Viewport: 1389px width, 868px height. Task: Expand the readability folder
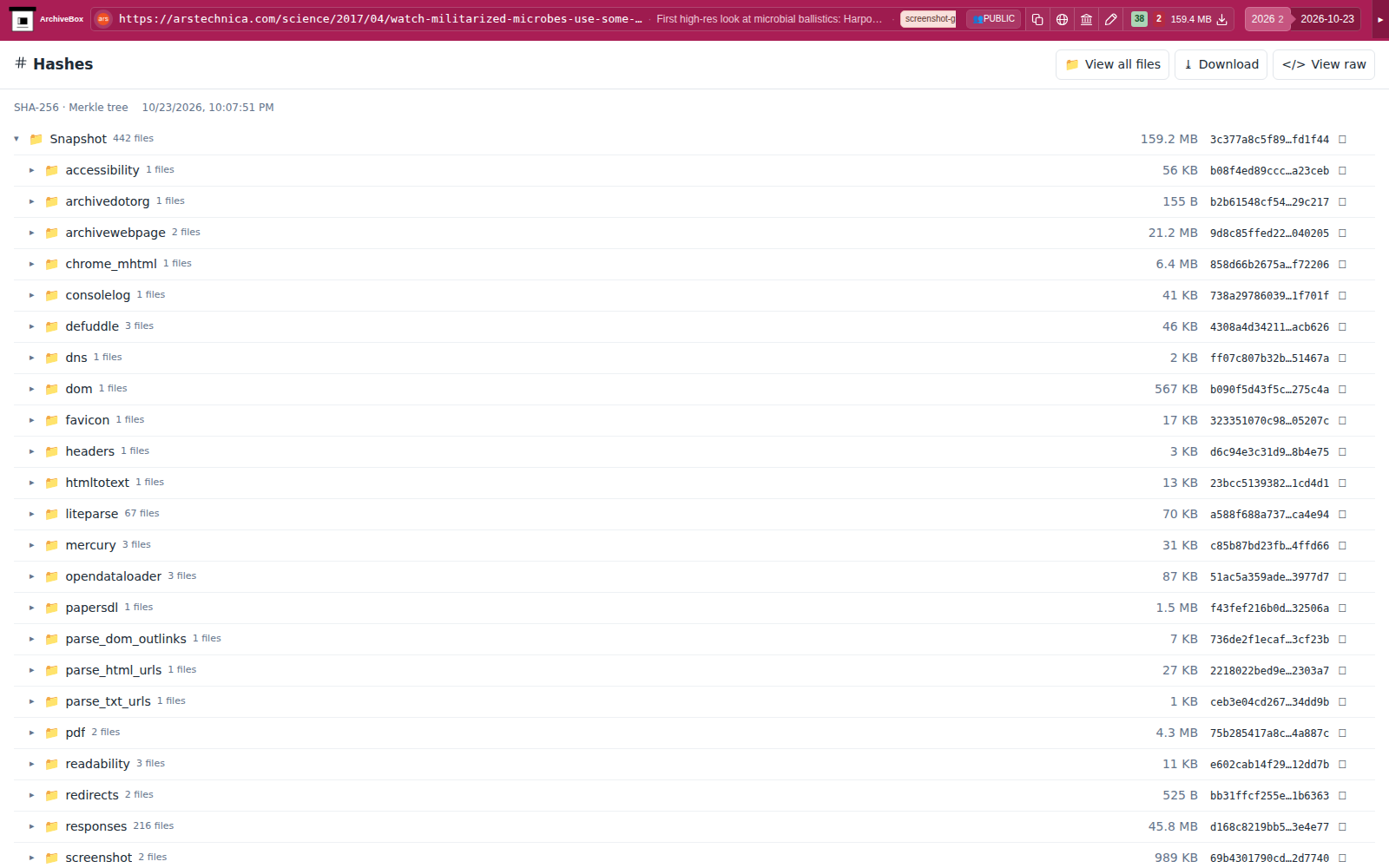[x=32, y=764]
